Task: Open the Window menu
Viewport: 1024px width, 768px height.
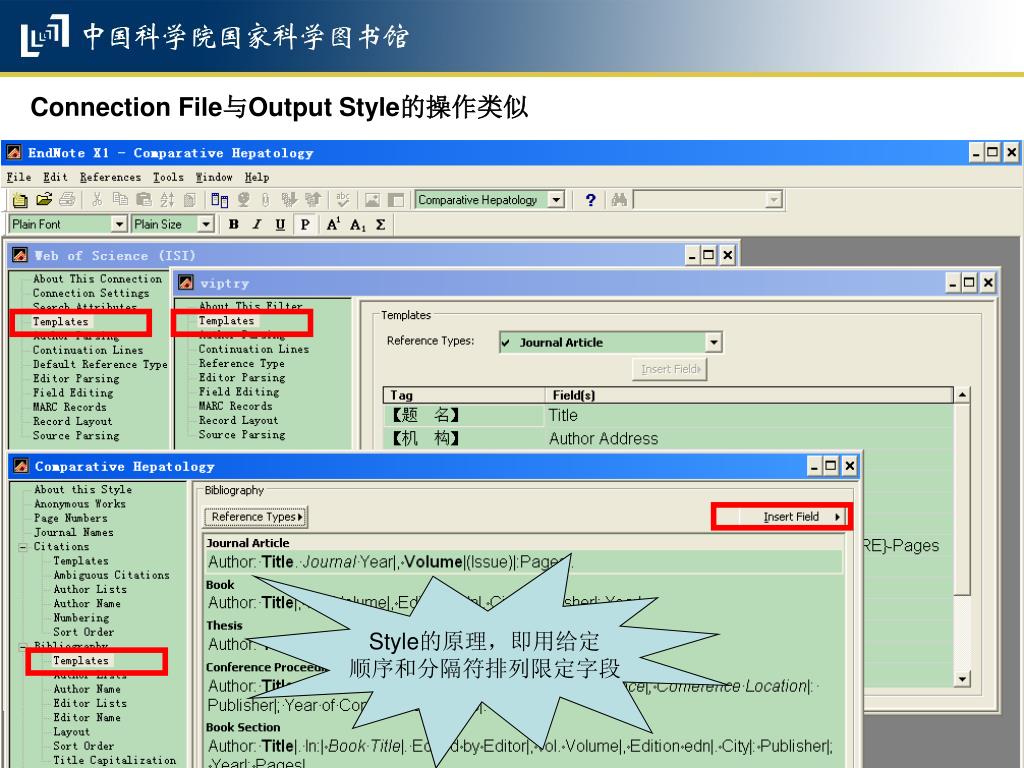Action: (x=214, y=177)
